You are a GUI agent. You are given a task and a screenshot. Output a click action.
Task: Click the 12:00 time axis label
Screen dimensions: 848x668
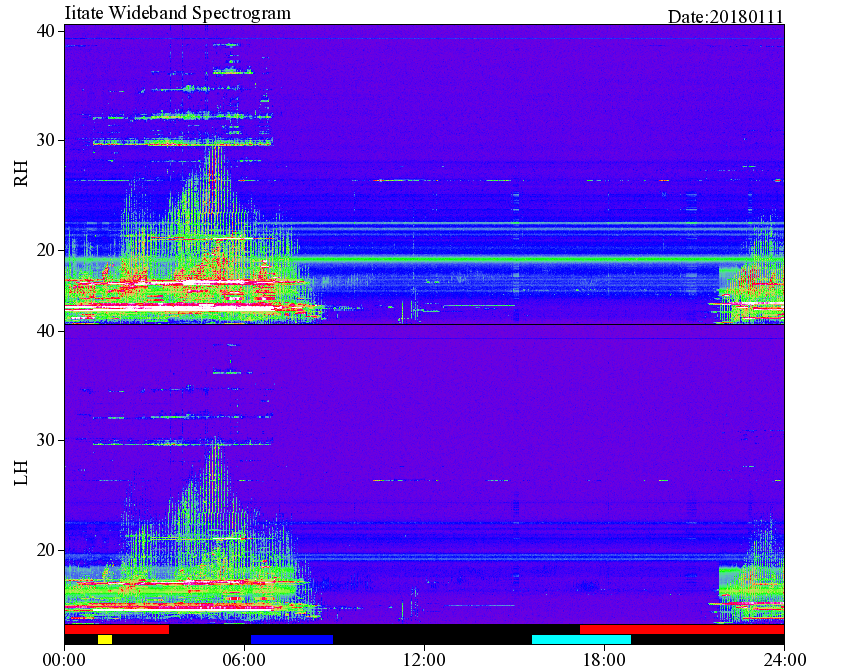pyautogui.click(x=424, y=660)
